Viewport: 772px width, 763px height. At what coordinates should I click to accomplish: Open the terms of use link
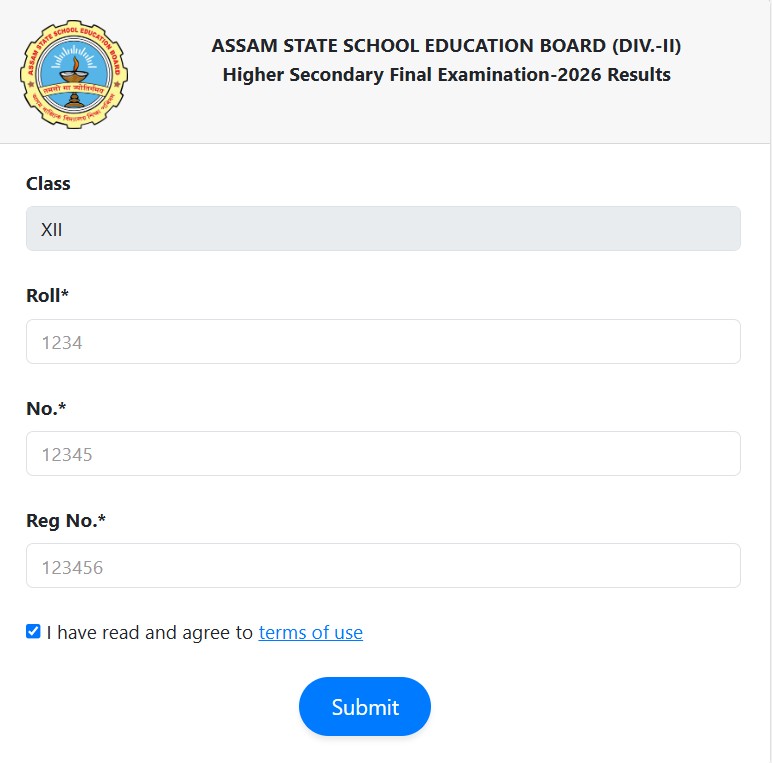tap(311, 633)
